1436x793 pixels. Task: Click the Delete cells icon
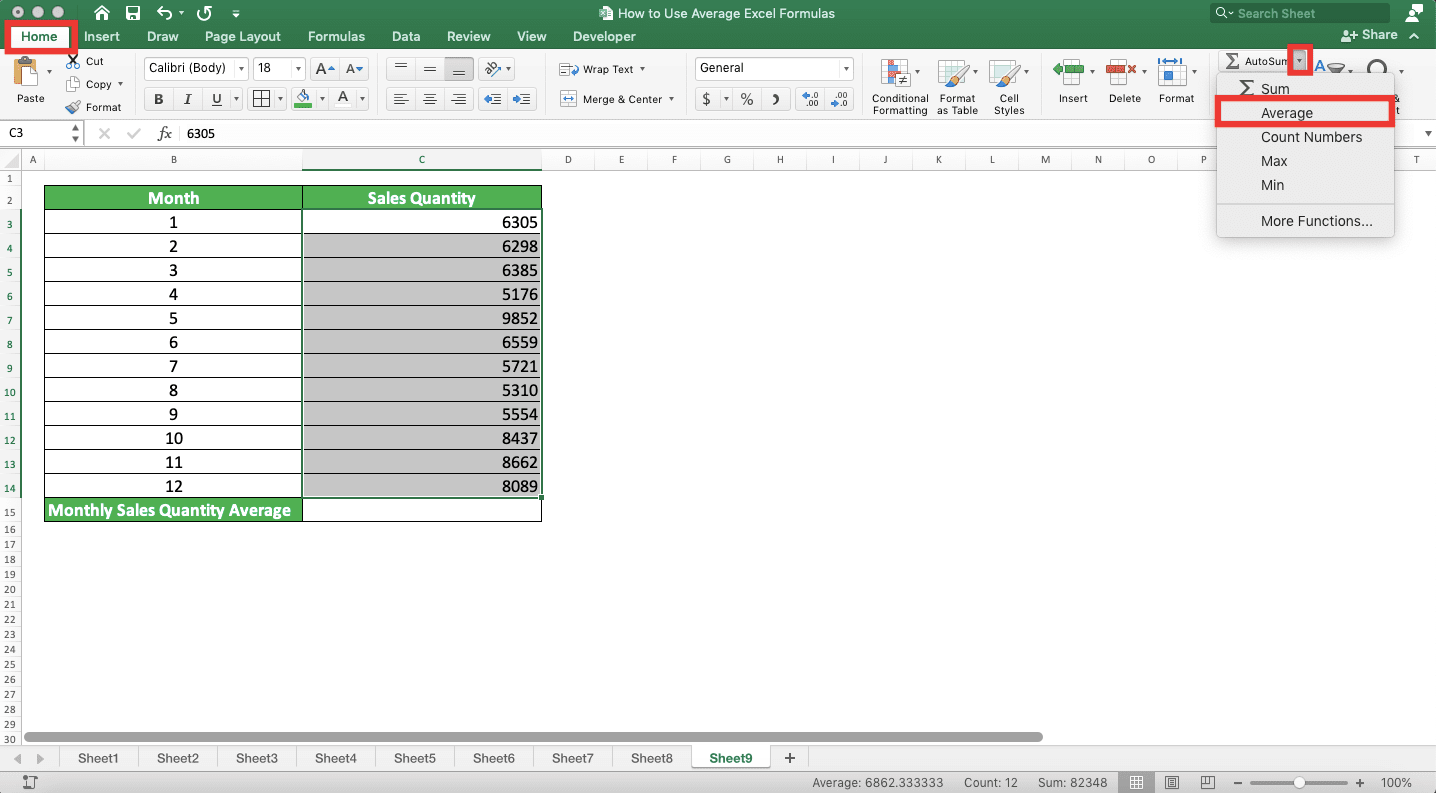click(1122, 72)
